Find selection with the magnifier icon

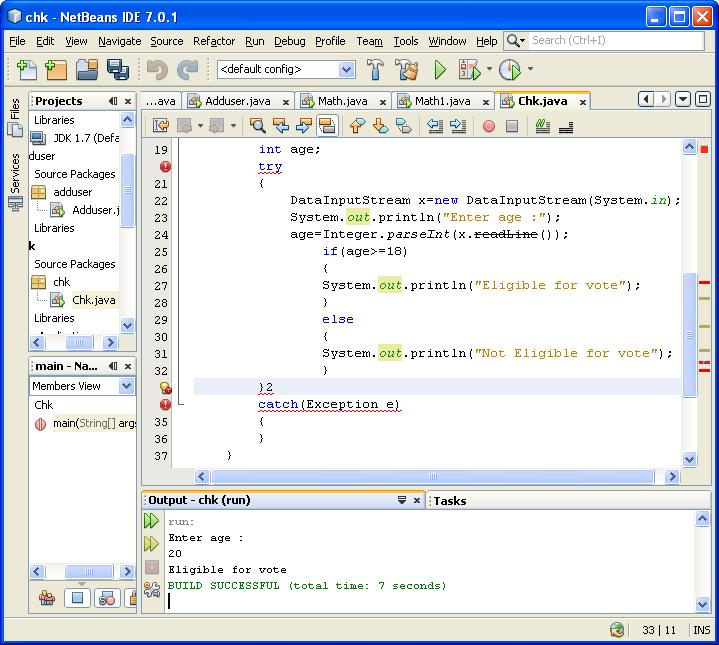(258, 126)
